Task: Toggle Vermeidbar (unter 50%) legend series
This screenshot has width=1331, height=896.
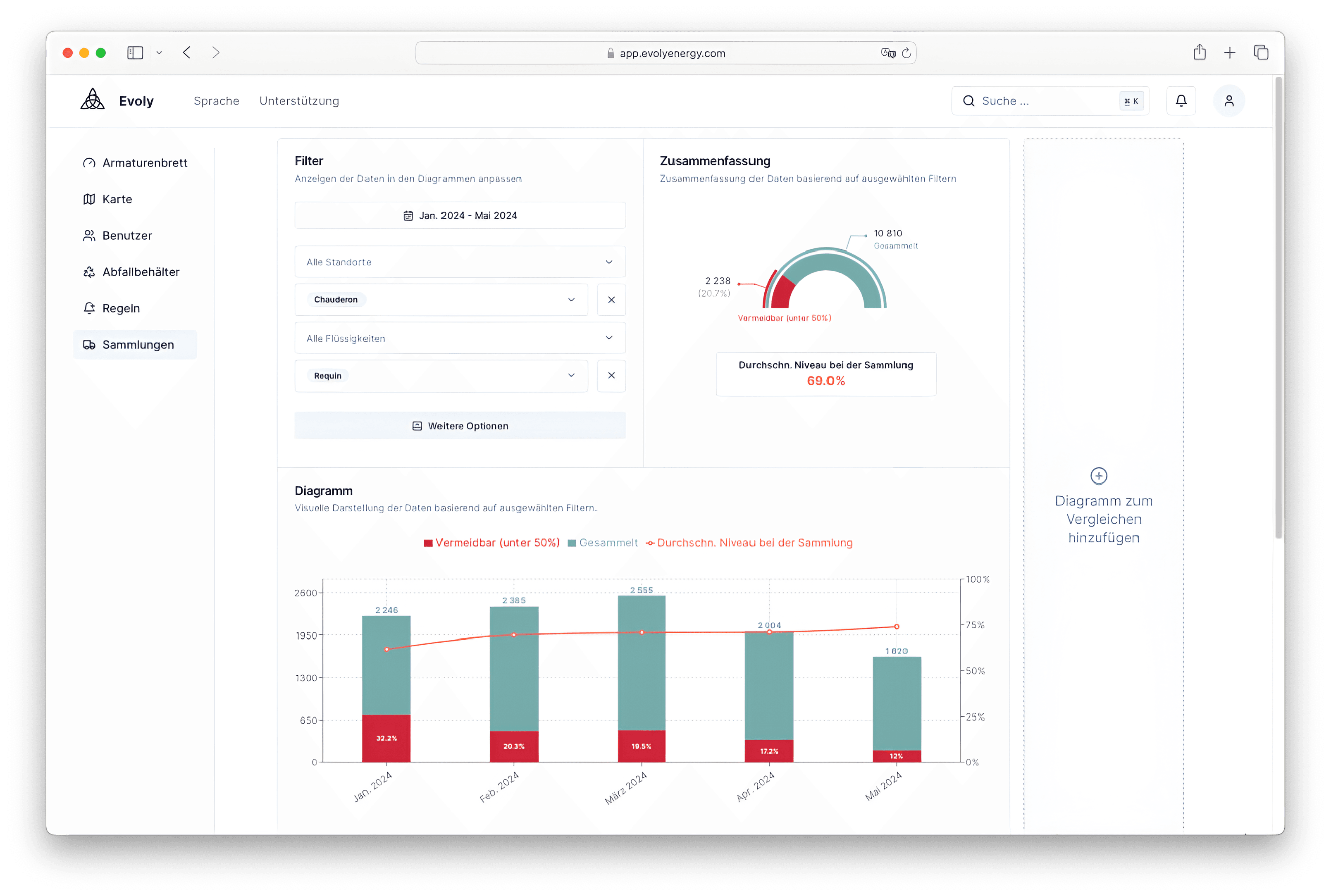Action: pos(491,543)
